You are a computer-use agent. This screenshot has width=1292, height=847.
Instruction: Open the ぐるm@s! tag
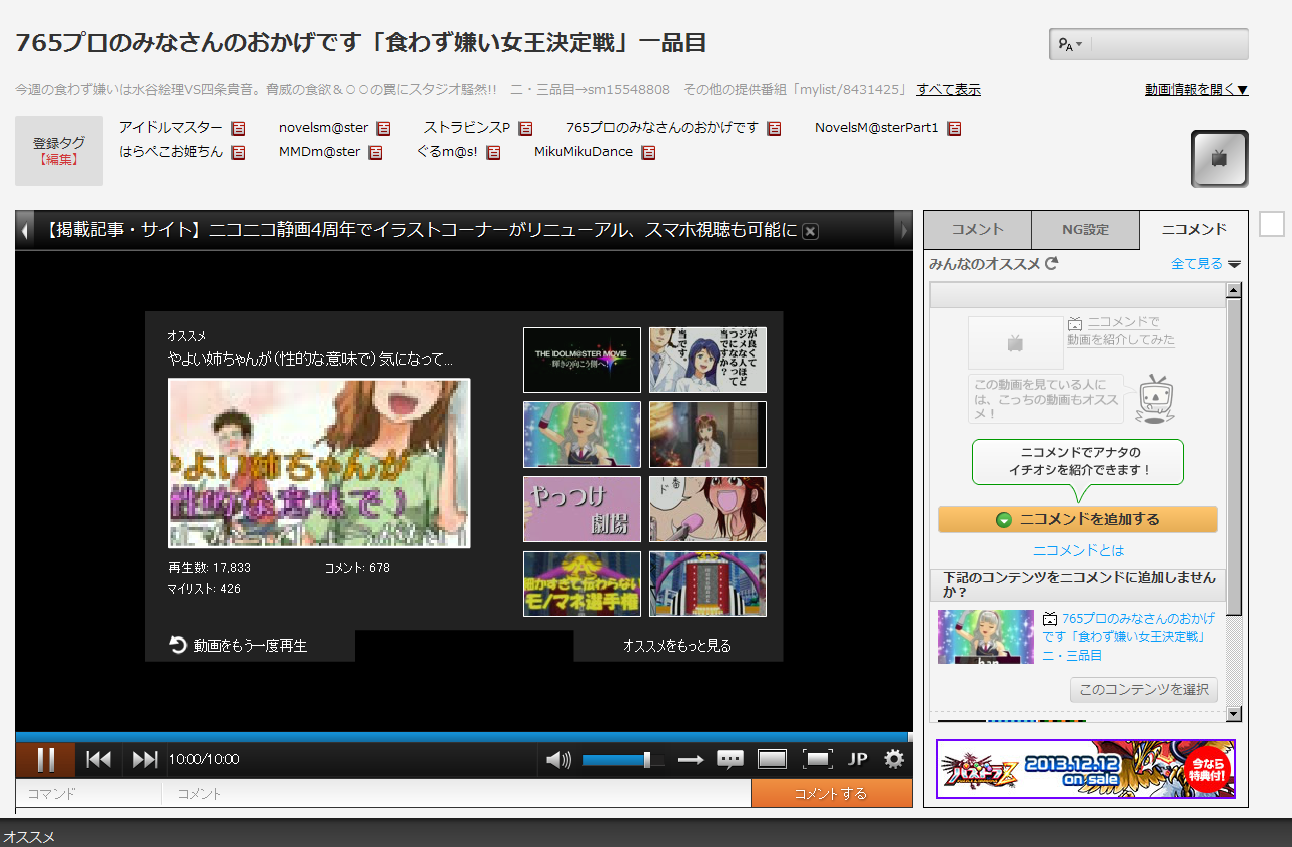click(447, 151)
